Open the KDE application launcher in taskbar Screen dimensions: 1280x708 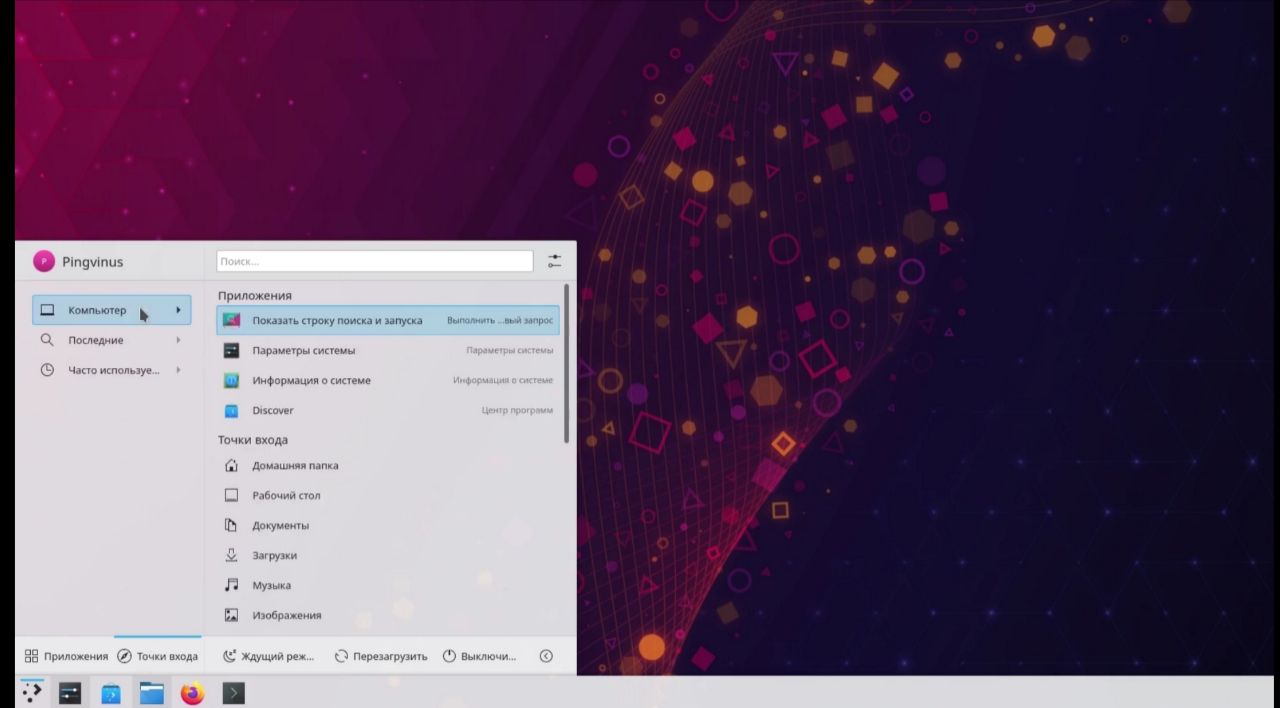click(x=32, y=692)
